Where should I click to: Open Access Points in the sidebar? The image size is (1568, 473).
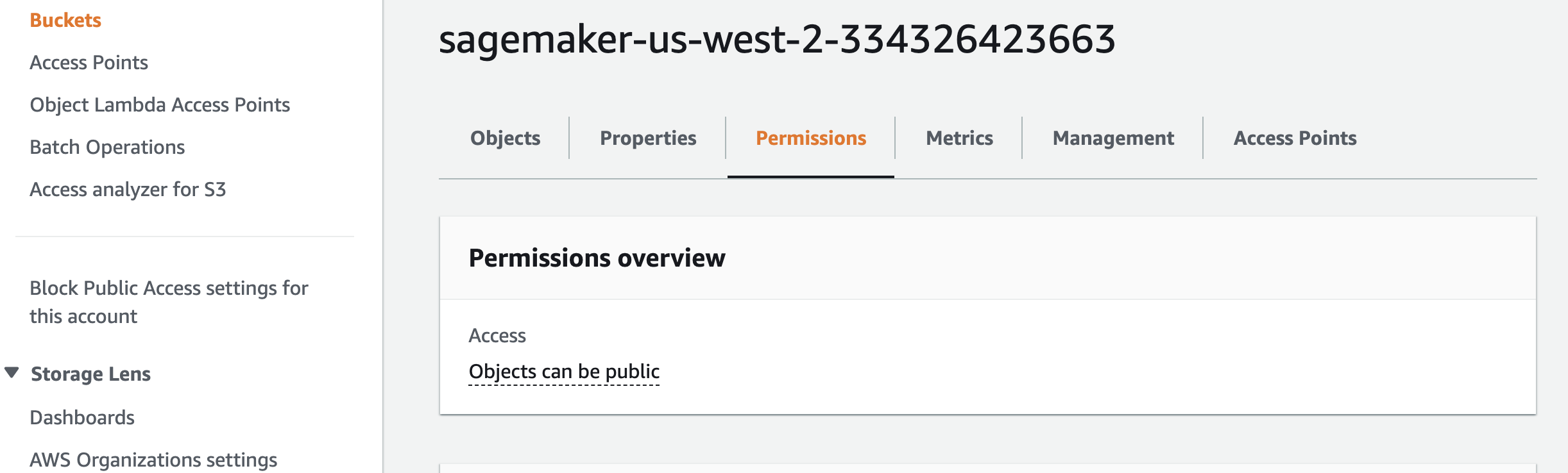click(x=89, y=63)
